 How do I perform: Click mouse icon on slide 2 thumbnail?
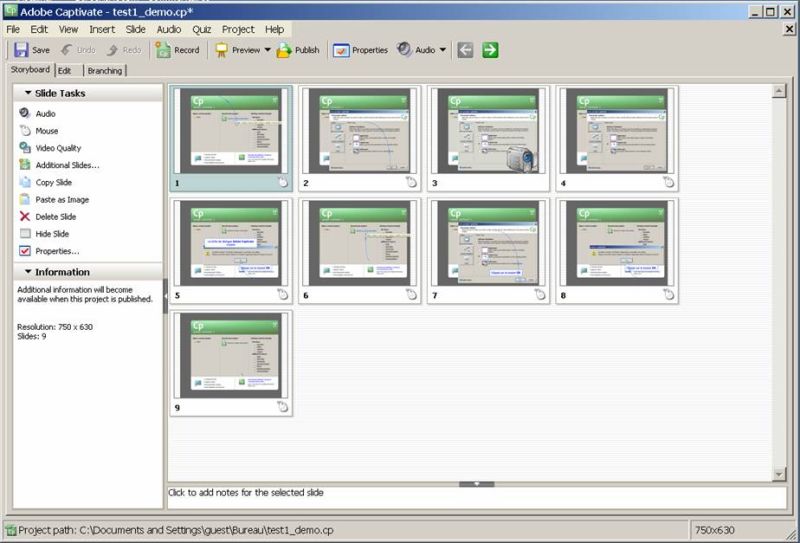[x=411, y=182]
